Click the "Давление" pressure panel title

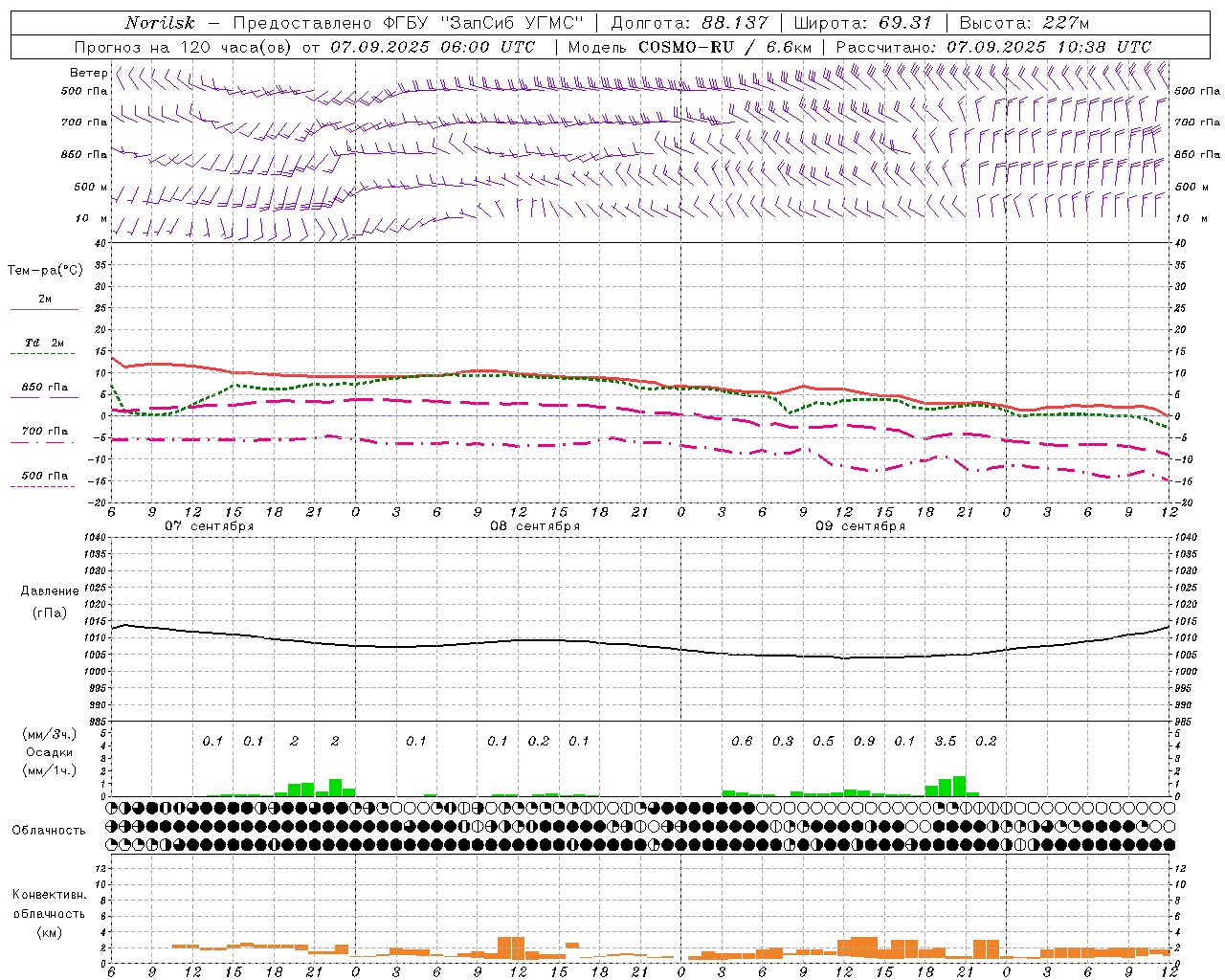pos(50,591)
